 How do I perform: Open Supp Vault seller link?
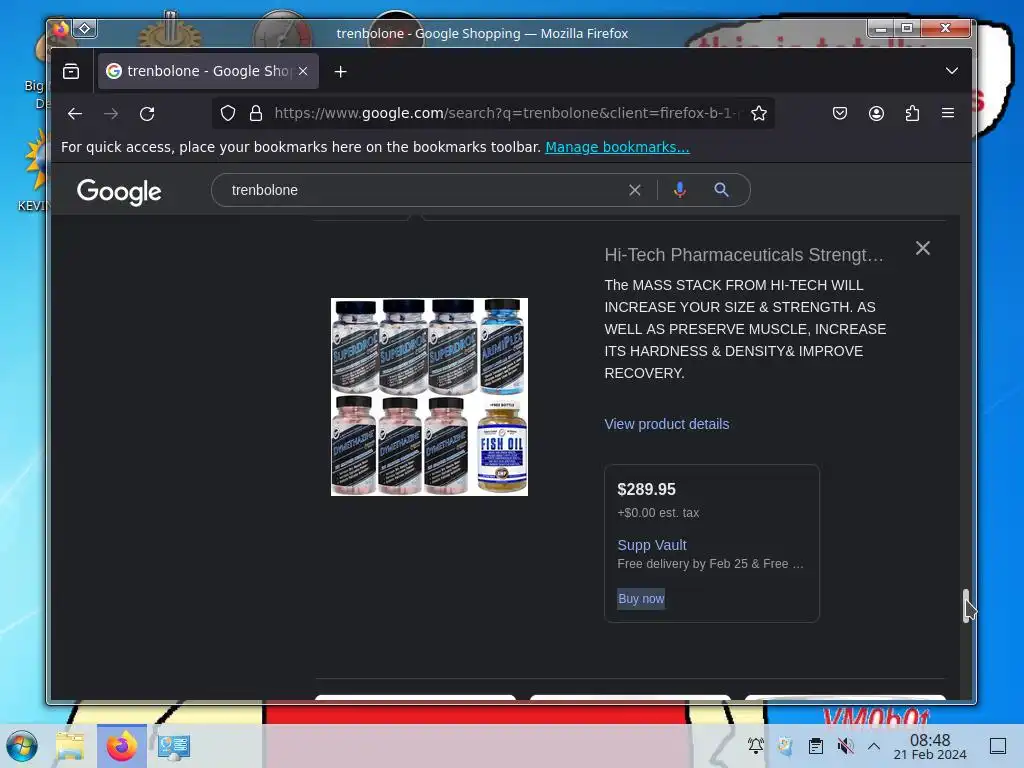[x=652, y=545]
